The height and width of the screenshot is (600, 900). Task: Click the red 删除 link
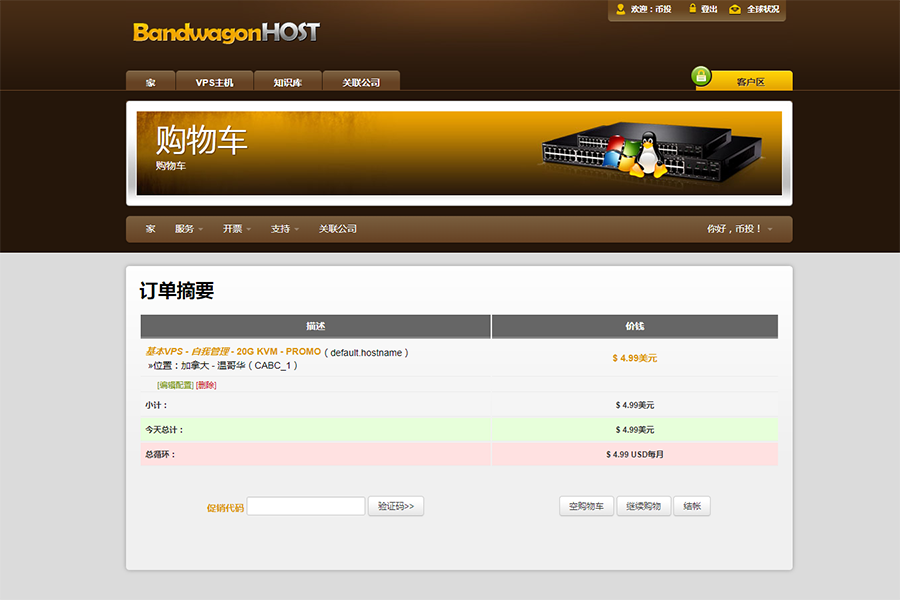(206, 385)
